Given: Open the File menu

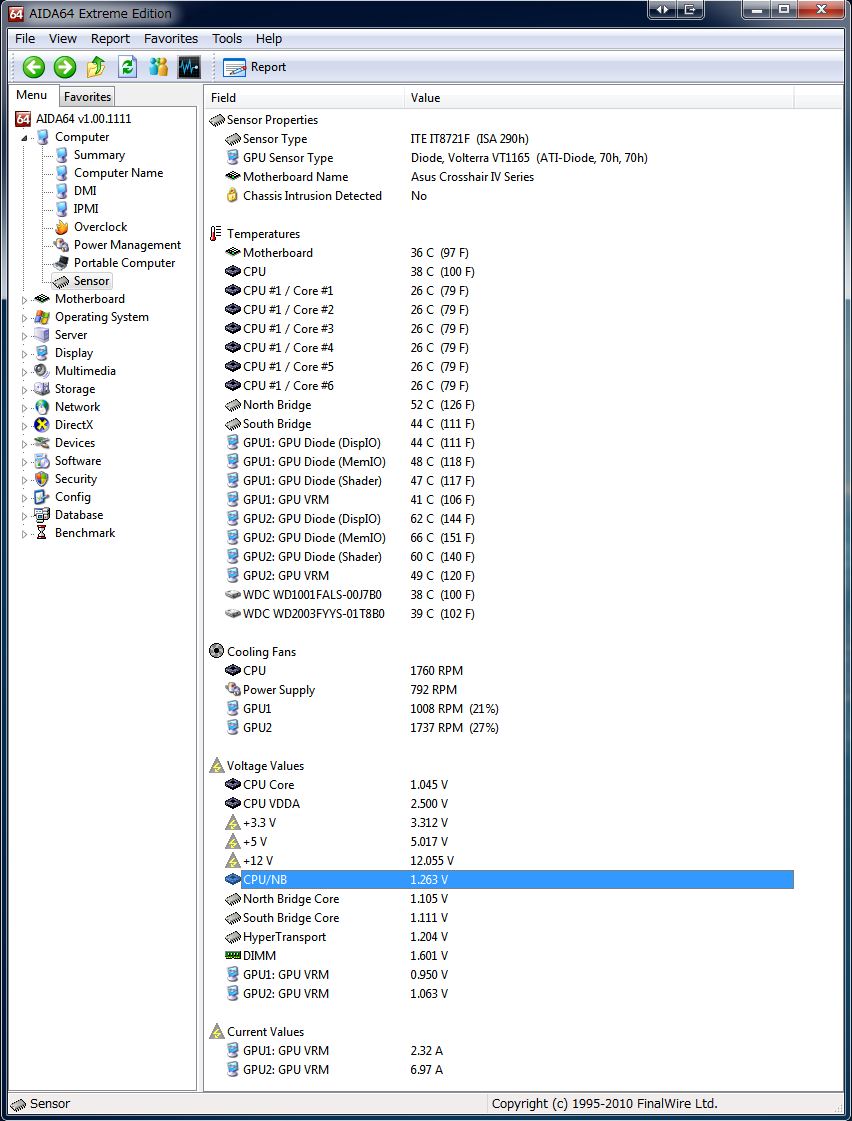Looking at the screenshot, I should [x=25, y=39].
